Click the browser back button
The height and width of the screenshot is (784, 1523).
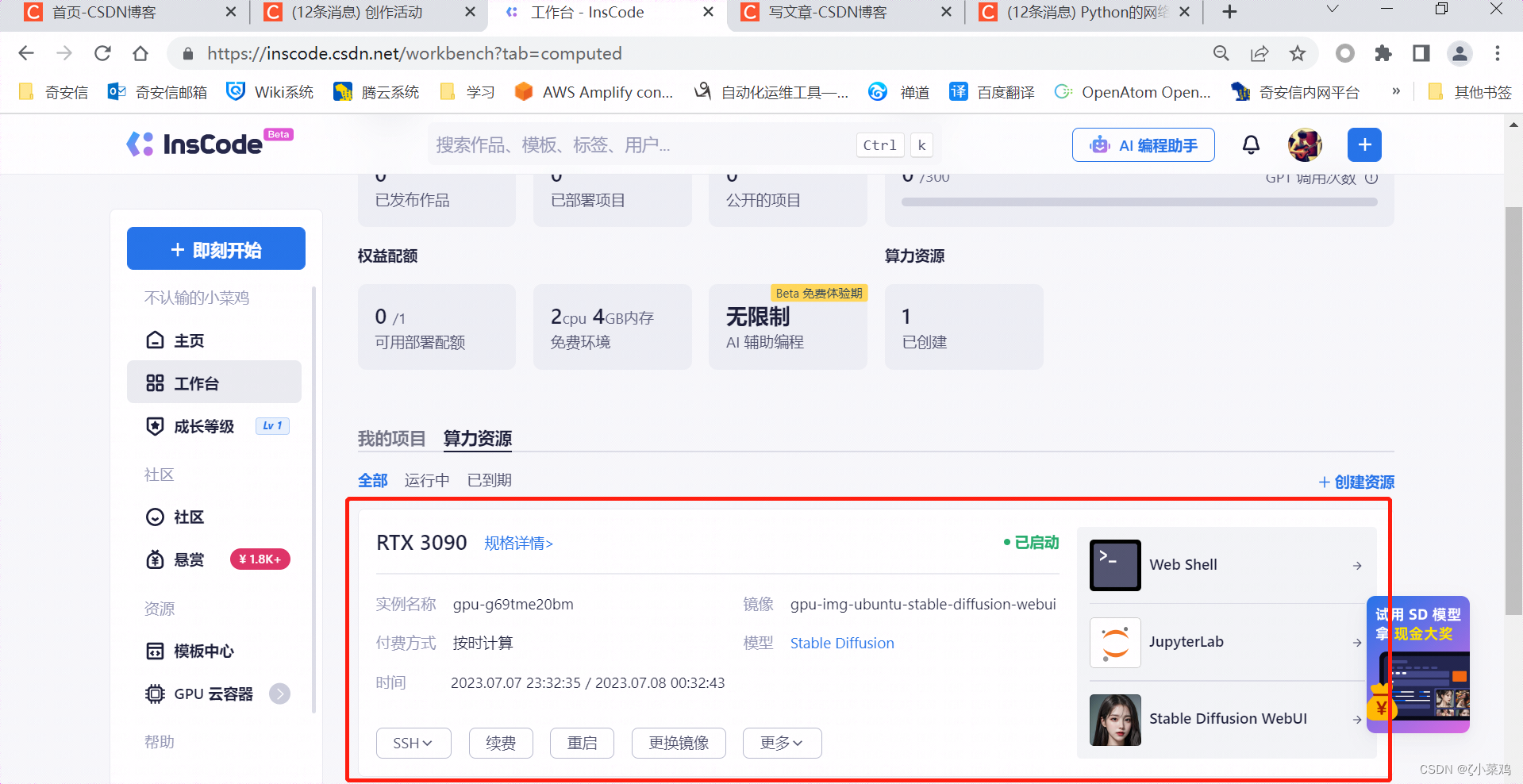point(26,53)
